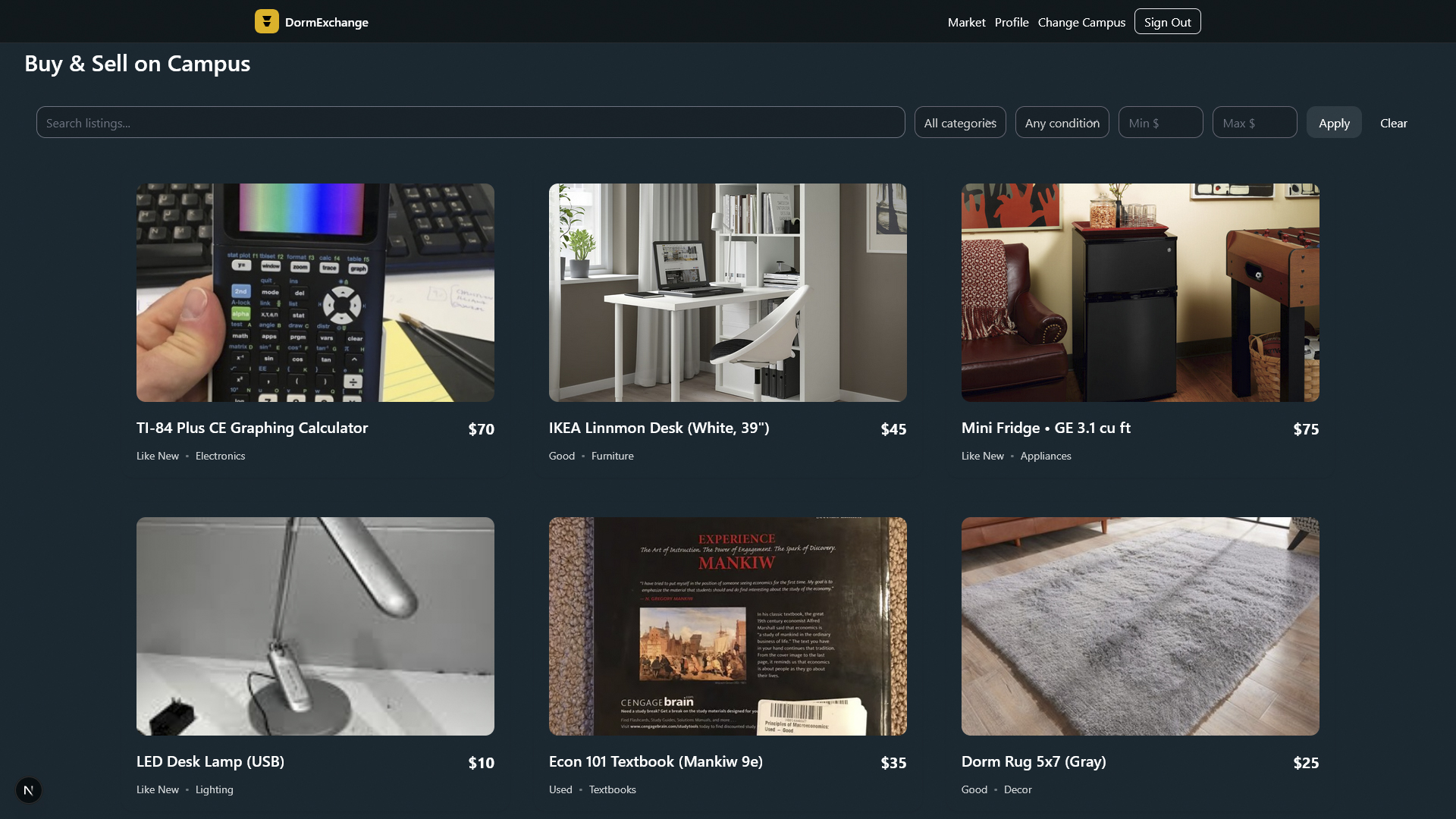Apply the search filters
Image resolution: width=1456 pixels, height=819 pixels.
(1333, 123)
